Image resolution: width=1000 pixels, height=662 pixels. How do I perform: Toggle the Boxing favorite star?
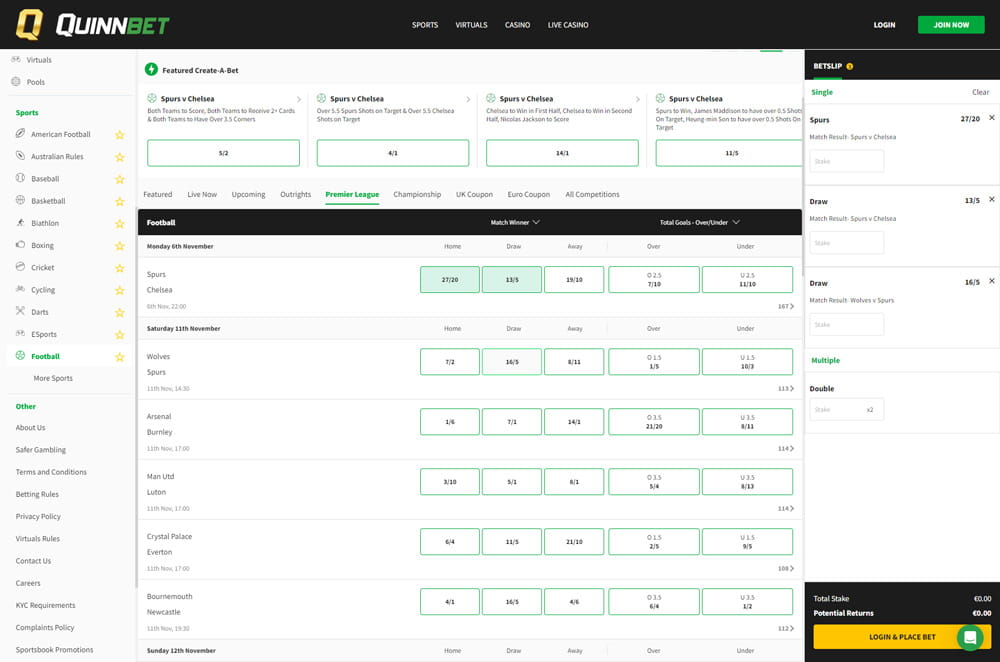tap(119, 246)
